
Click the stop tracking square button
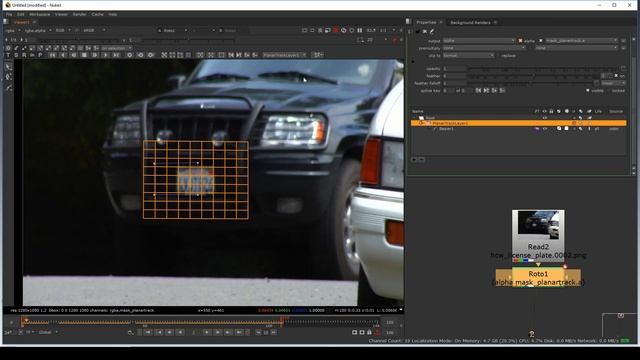pyautogui.click(x=84, y=55)
